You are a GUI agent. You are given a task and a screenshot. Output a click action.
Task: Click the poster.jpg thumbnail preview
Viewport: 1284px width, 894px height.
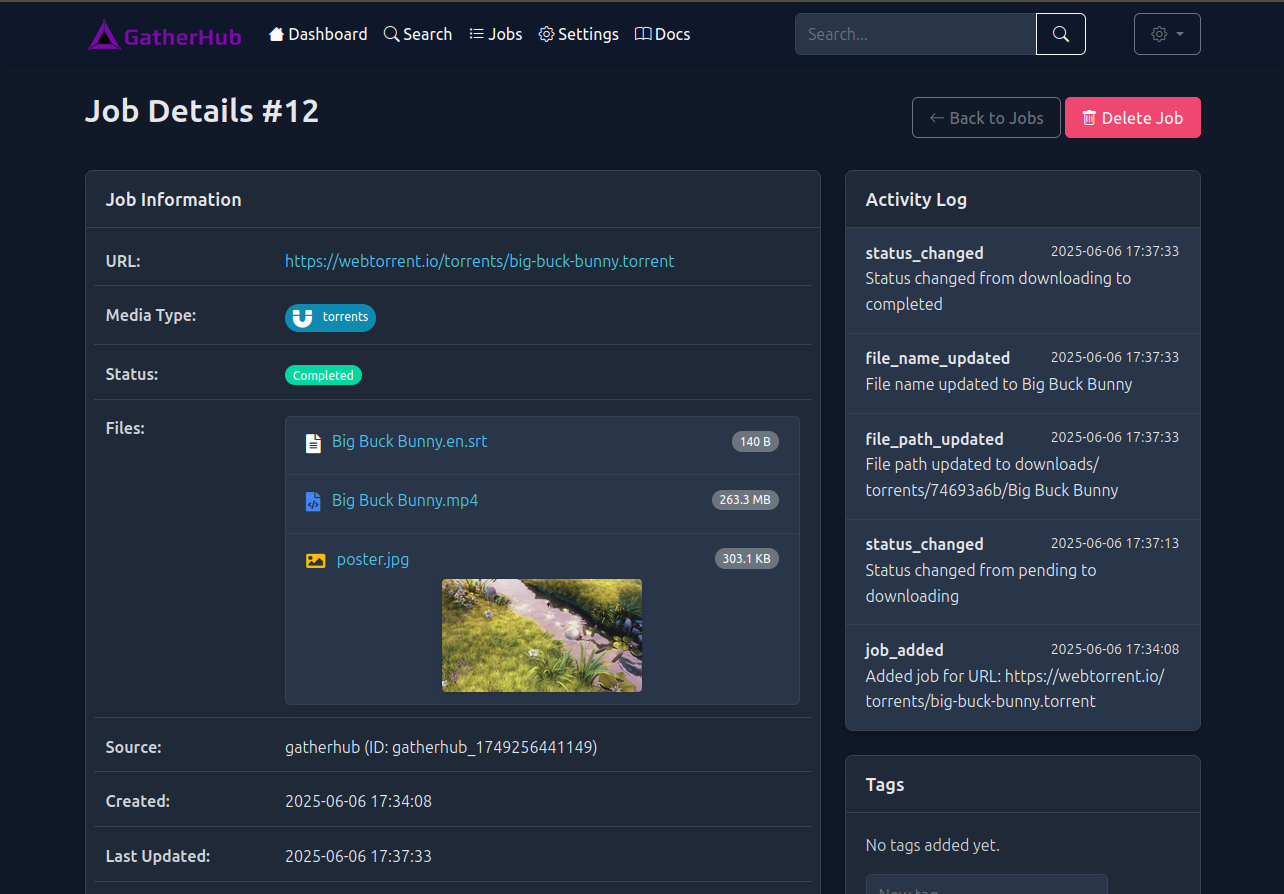click(x=541, y=635)
